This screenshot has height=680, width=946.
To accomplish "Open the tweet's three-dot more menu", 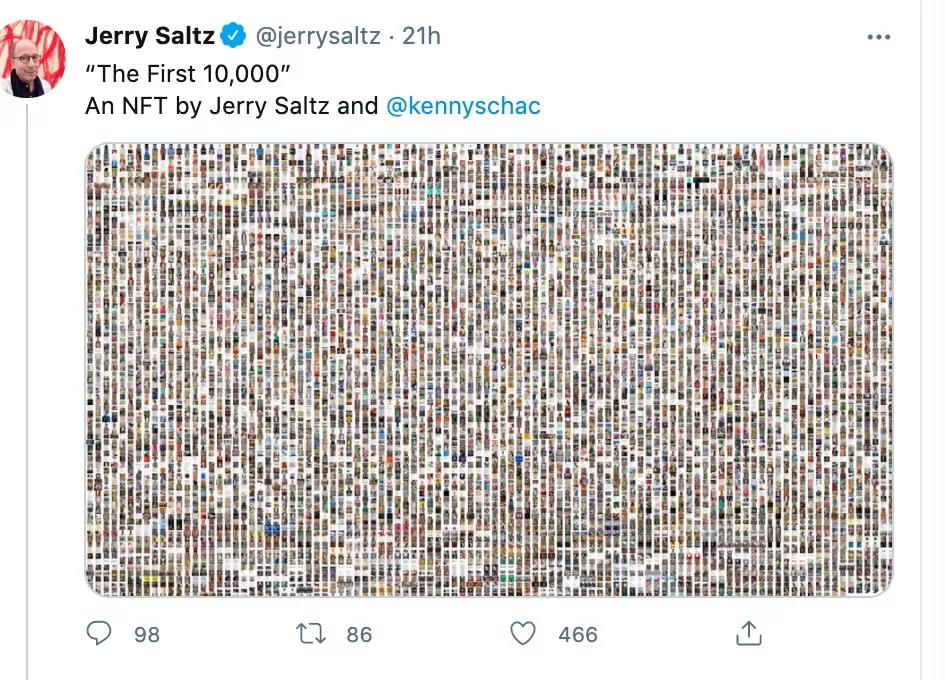I will point(878,38).
